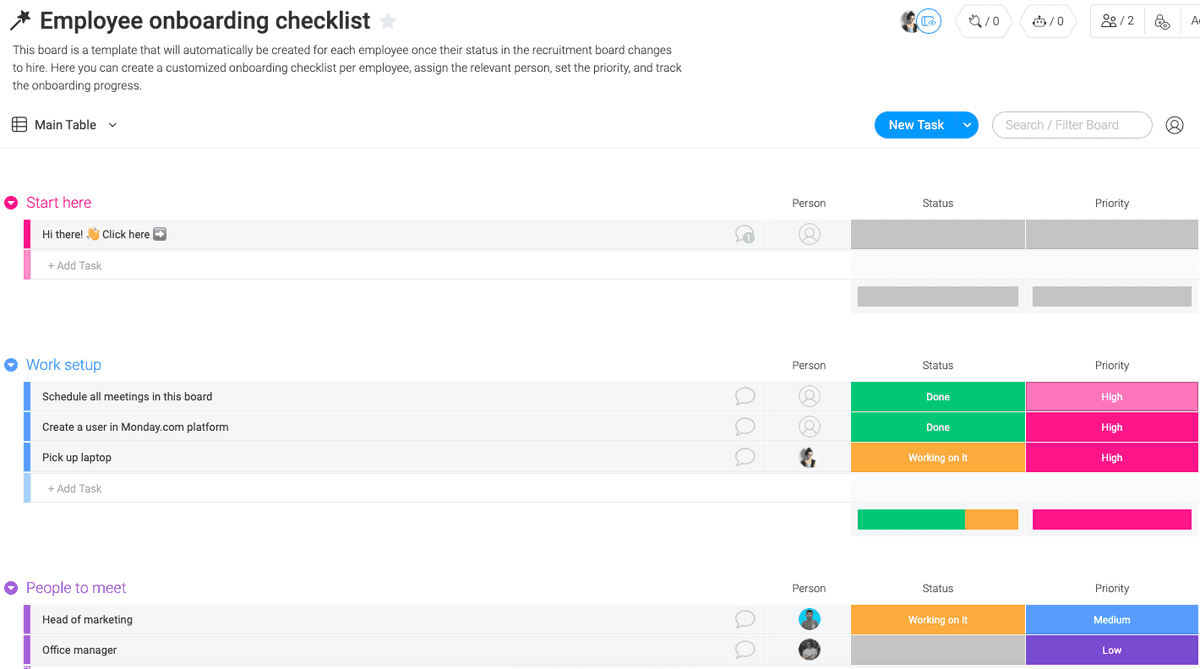Image resolution: width=1200 pixels, height=669 pixels.
Task: Open the New Task dropdown arrow
Action: pyautogui.click(x=966, y=124)
